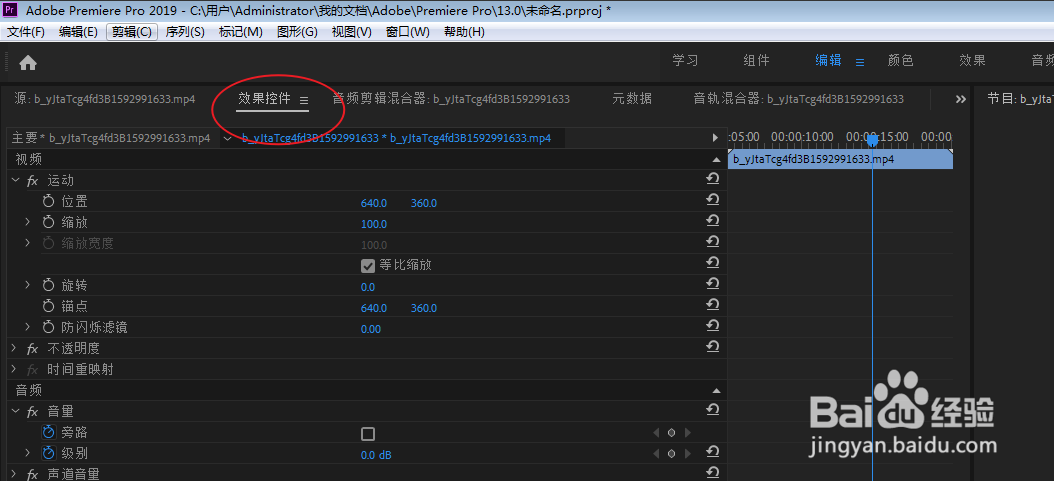Screen dimensions: 1054x481
Task: Switch to the 元数据 tab
Action: coord(632,99)
